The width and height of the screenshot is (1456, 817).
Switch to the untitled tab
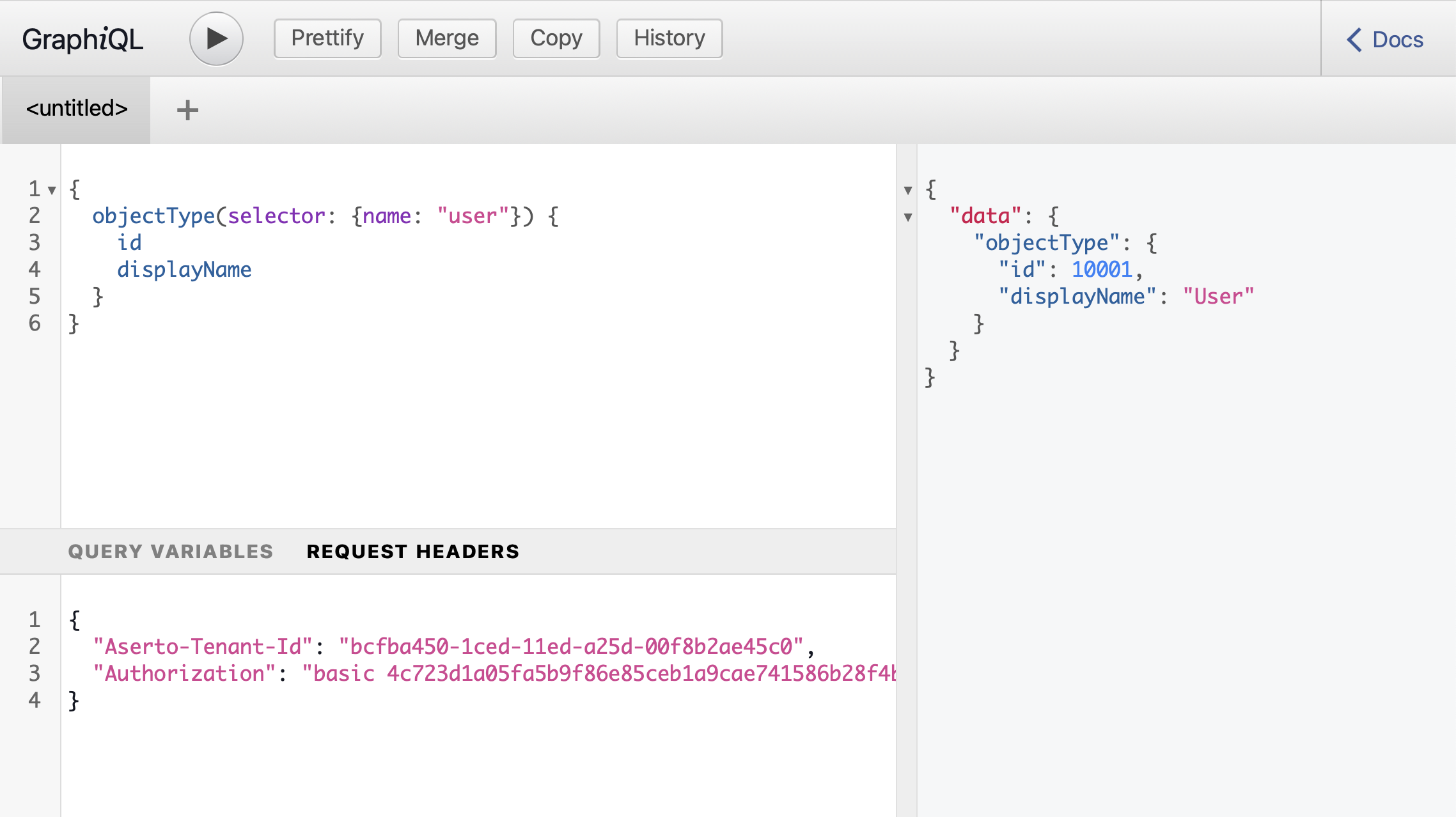[77, 109]
